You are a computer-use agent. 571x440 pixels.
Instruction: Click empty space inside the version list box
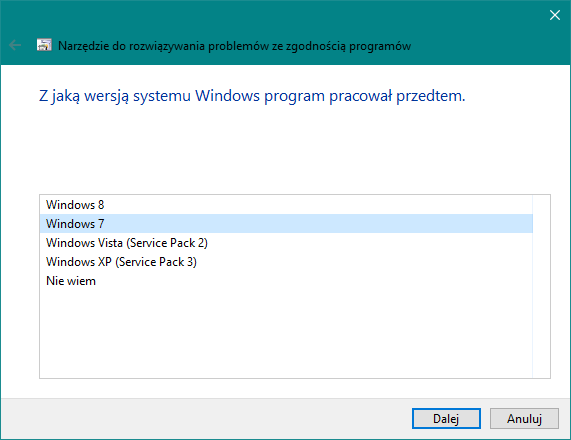click(286, 333)
